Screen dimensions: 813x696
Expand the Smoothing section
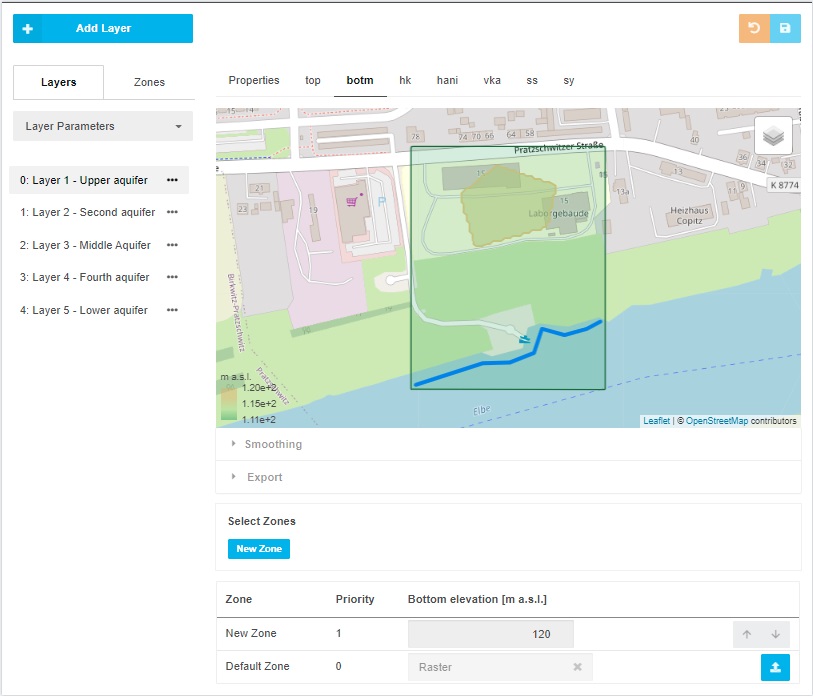coord(508,444)
